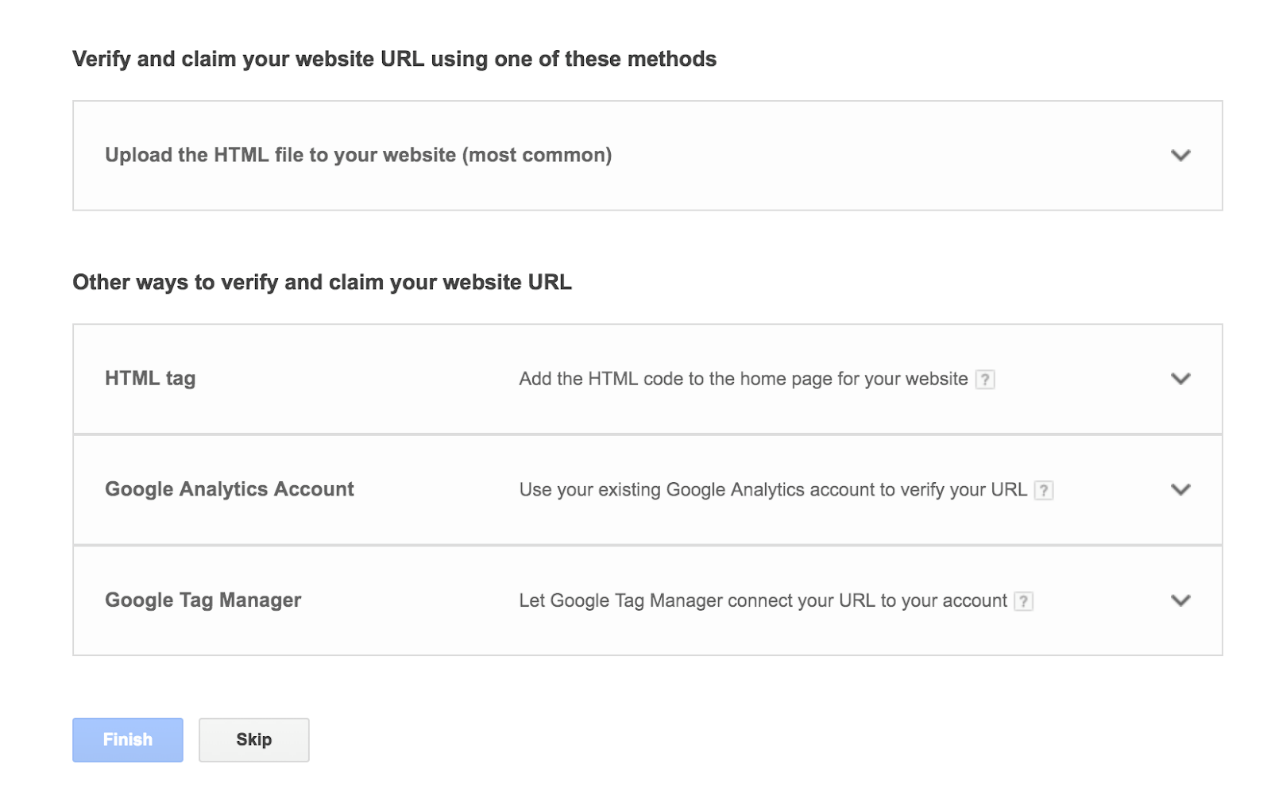Screen dimensions: 1271x787
Task: Open help tooltip icon for Google Tag Manager
Action: coord(1023,602)
